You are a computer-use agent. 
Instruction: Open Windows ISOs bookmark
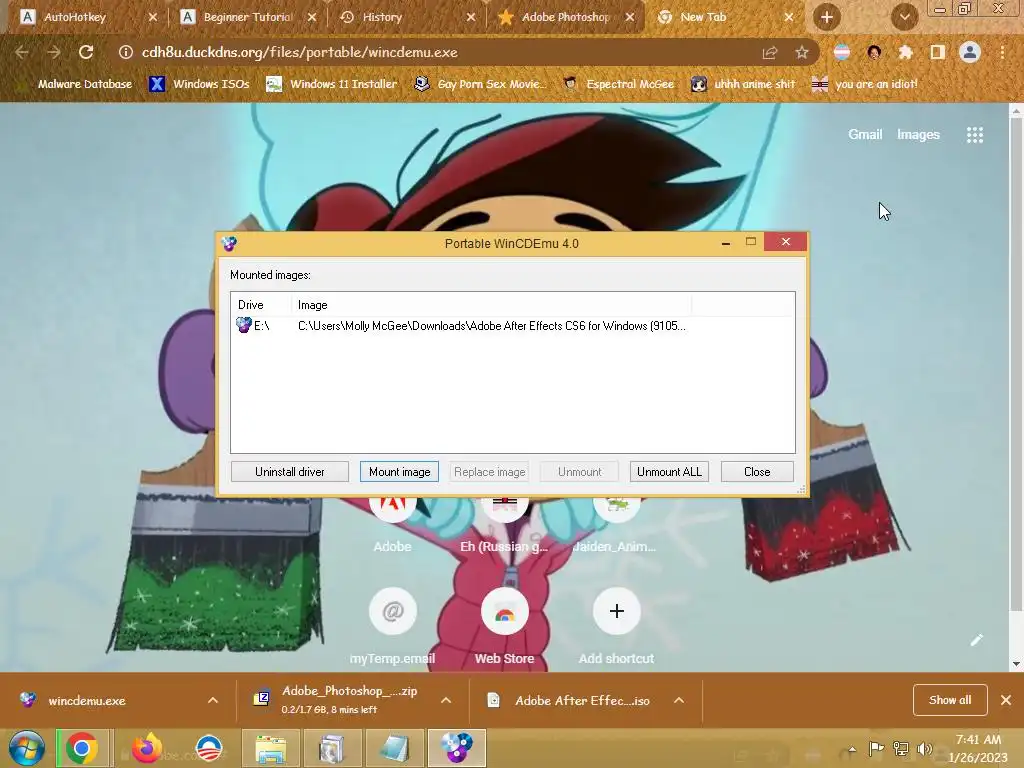coord(199,84)
